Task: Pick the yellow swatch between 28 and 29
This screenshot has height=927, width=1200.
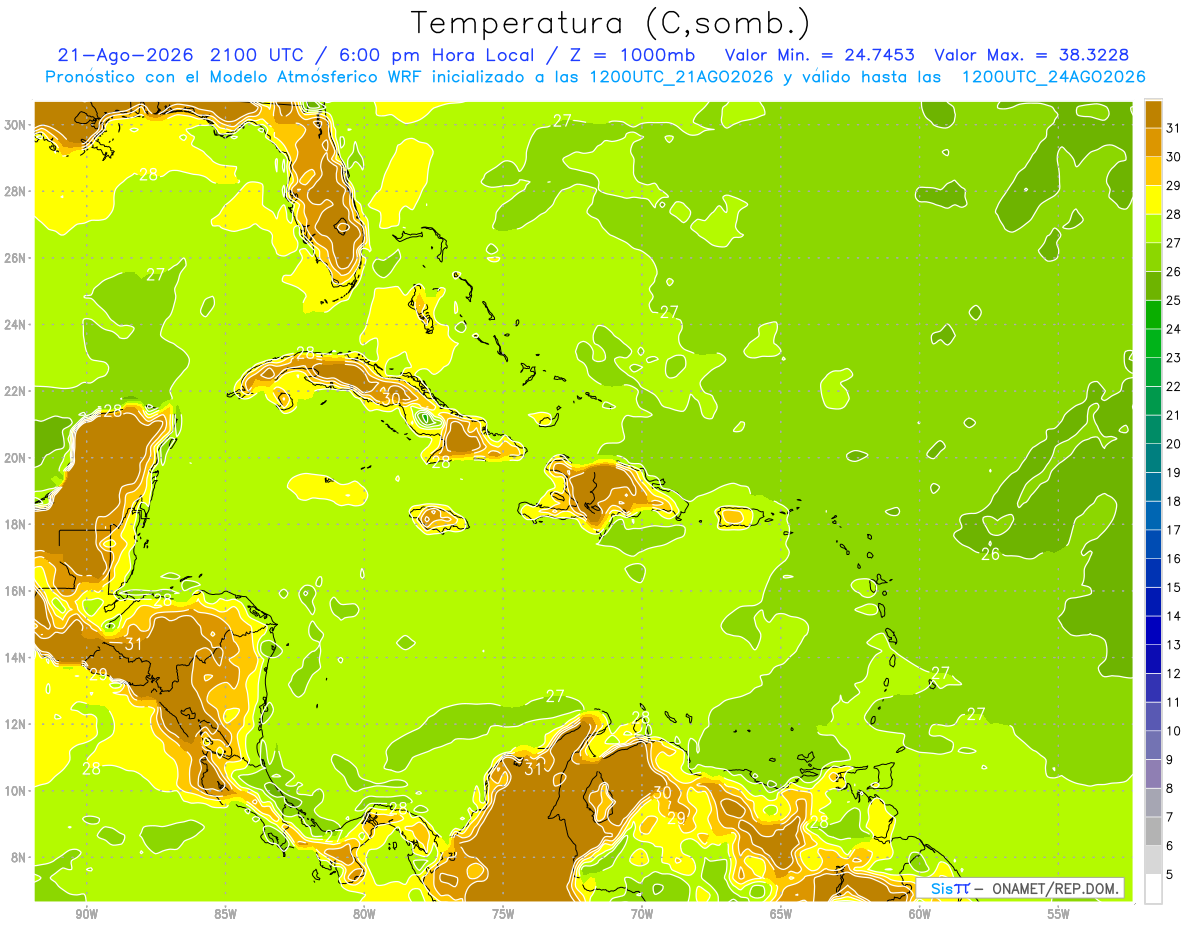Action: [1153, 200]
